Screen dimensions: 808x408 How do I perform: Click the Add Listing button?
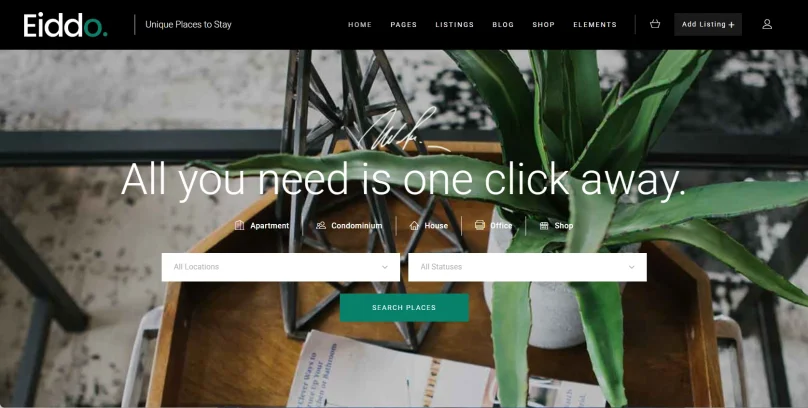(708, 24)
